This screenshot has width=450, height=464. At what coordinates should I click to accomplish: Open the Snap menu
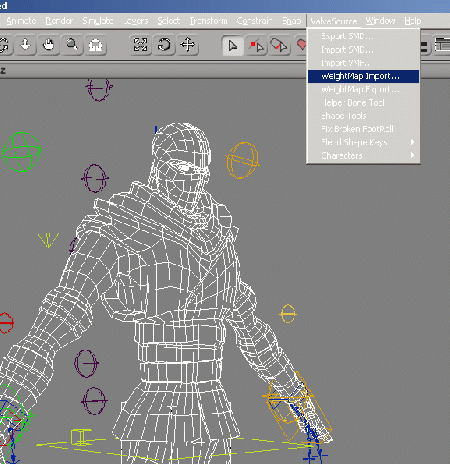292,21
